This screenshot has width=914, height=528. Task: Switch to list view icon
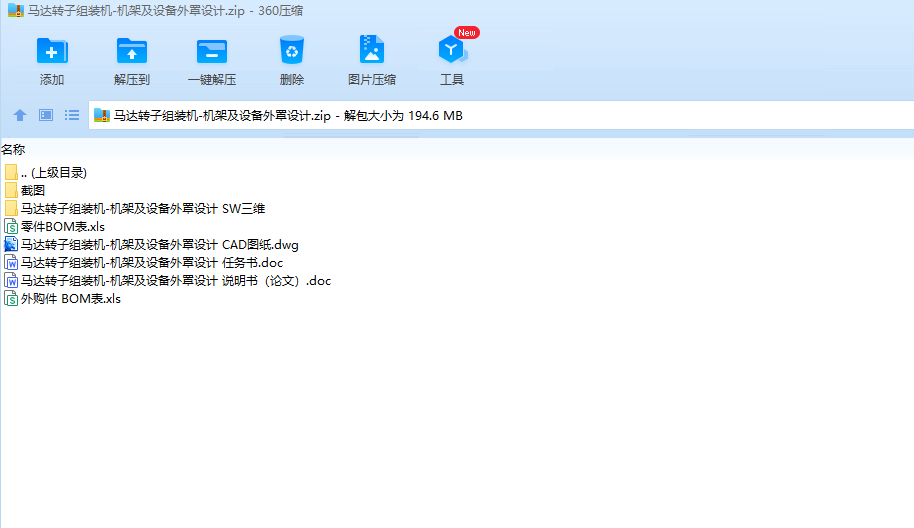[72, 115]
